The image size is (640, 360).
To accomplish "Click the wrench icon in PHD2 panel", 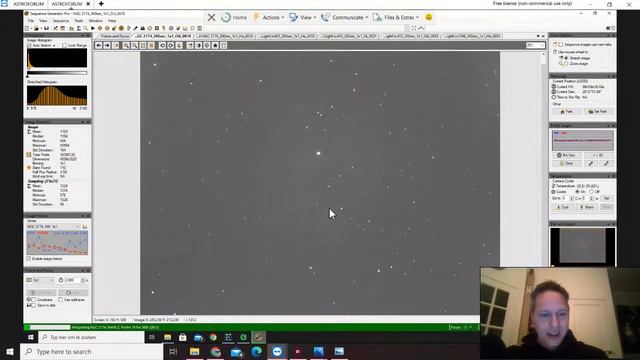I will tap(591, 163).
